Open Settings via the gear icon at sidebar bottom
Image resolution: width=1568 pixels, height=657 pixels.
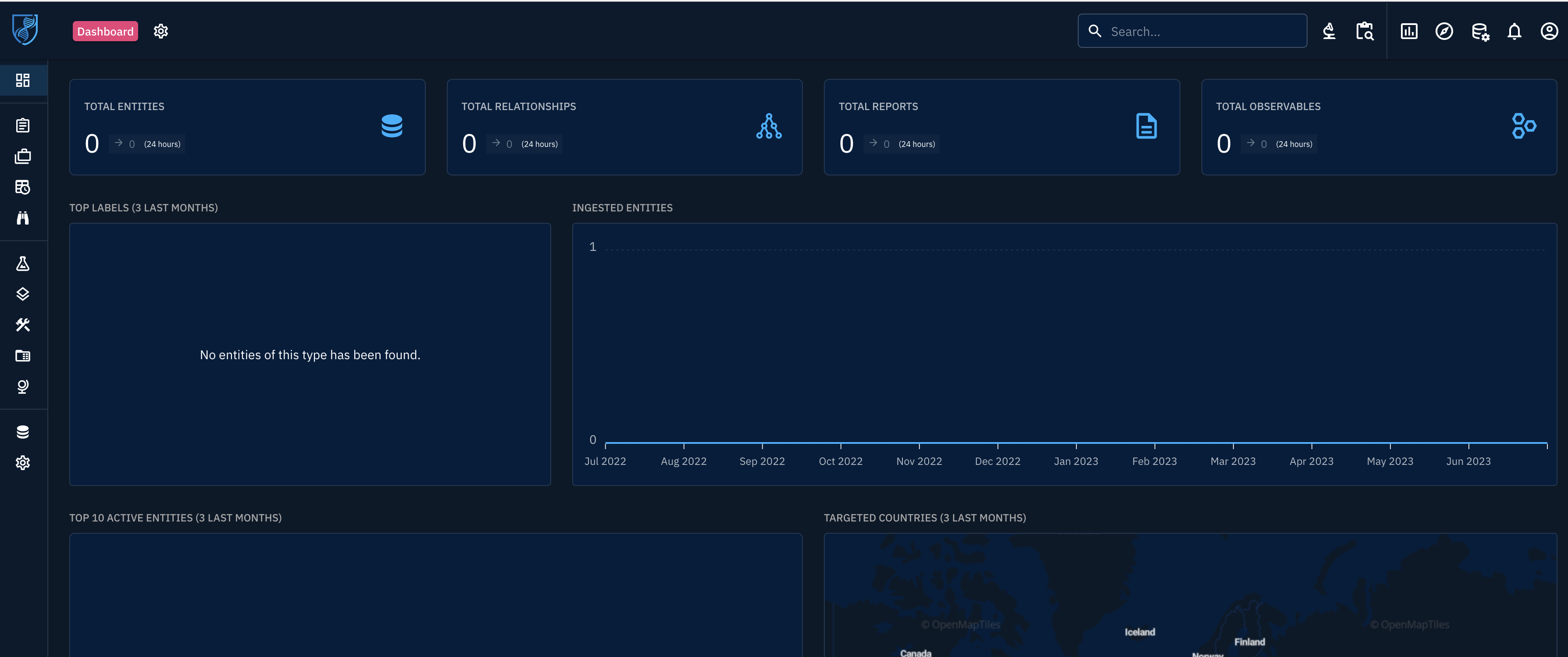point(23,462)
